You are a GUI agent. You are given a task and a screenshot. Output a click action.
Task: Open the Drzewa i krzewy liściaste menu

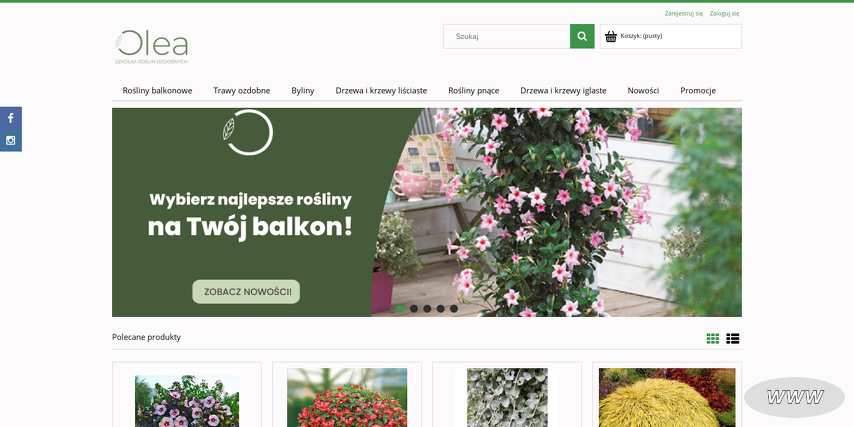point(381,90)
